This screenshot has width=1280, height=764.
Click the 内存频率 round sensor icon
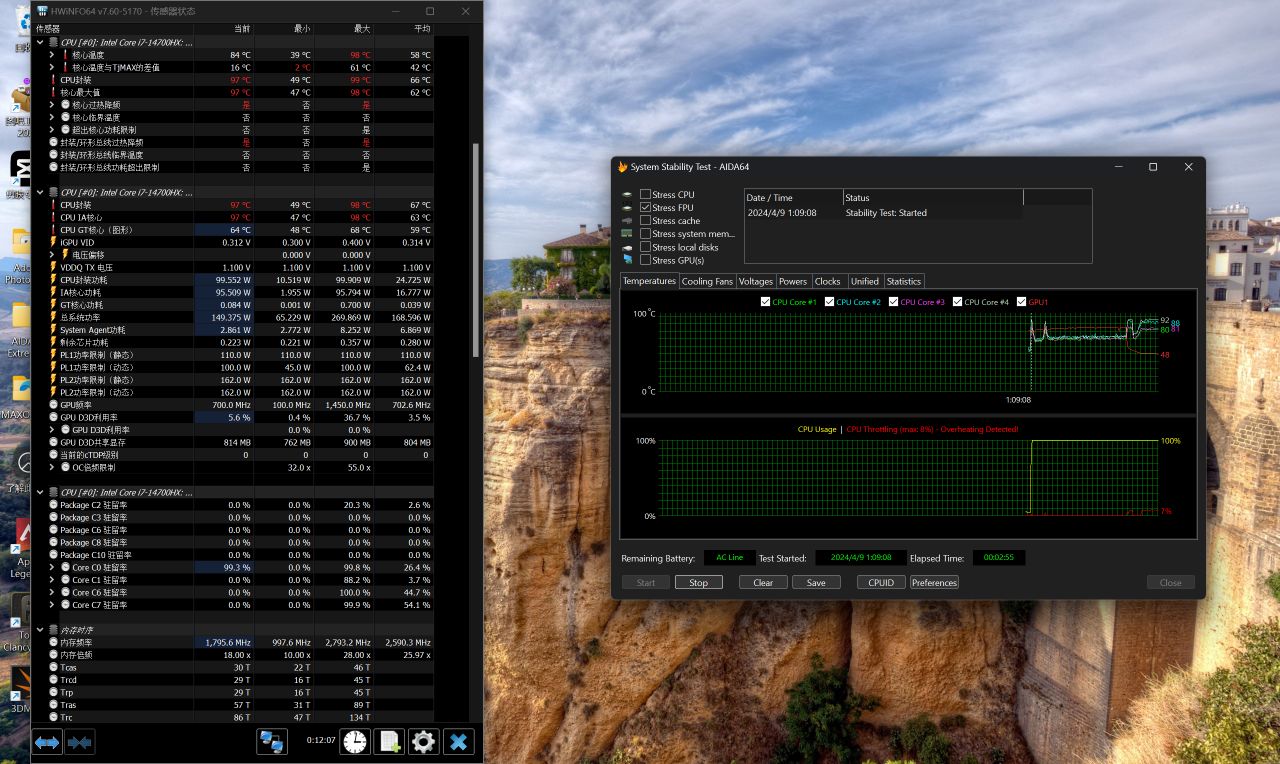pos(54,642)
